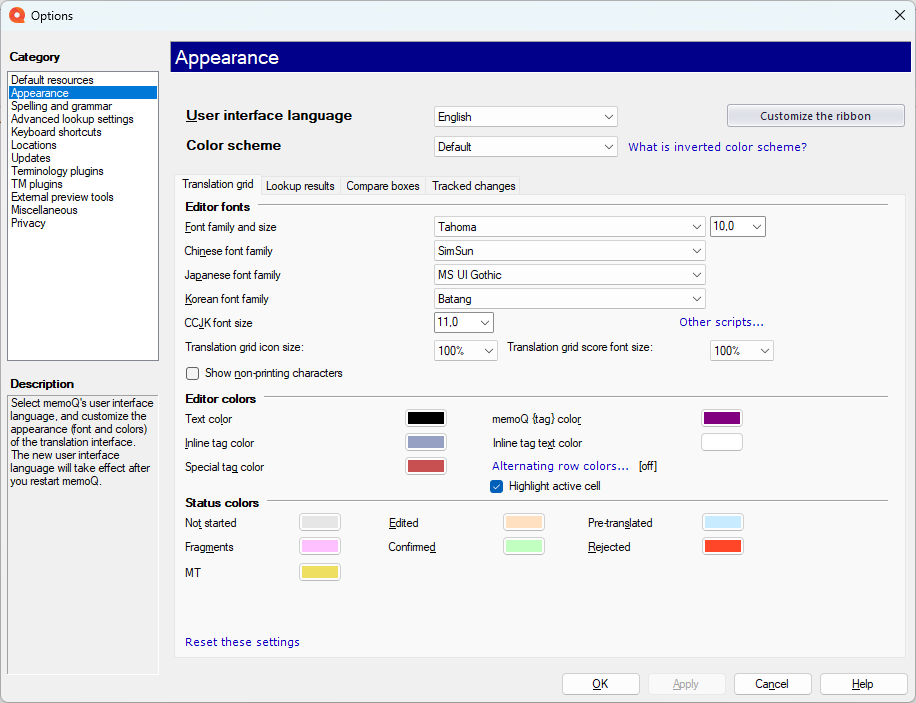Open the Color scheme dropdown

point(609,146)
